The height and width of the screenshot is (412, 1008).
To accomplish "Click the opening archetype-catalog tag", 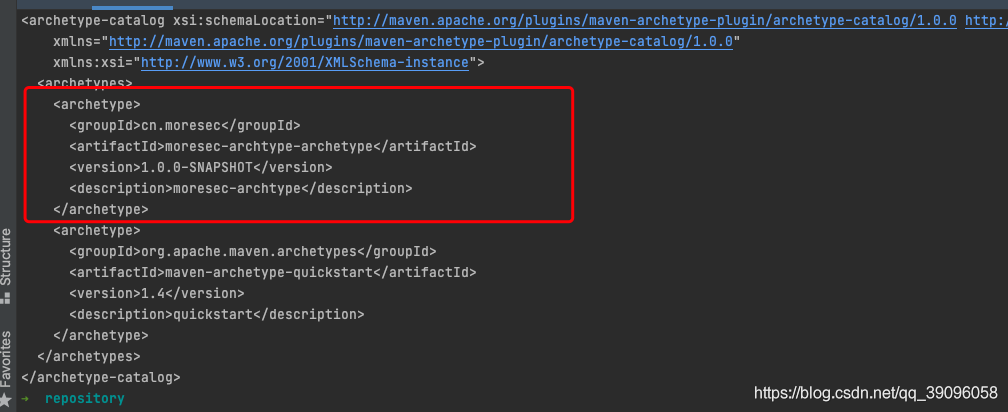I will [x=93, y=21].
